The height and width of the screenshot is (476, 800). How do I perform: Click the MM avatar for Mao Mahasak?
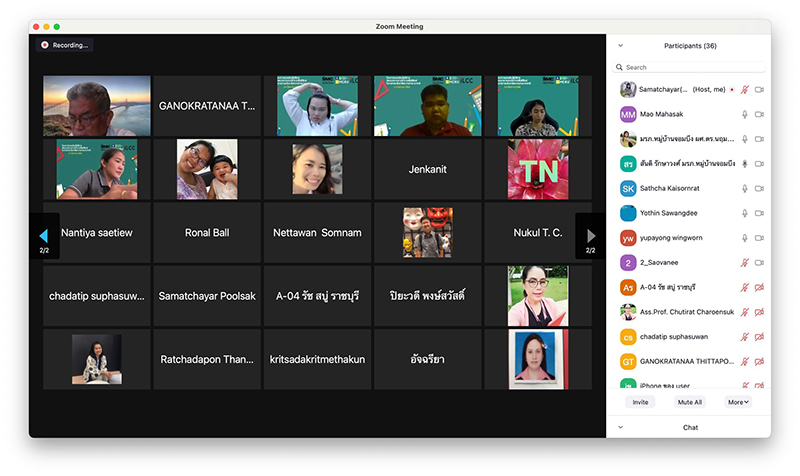pos(628,114)
